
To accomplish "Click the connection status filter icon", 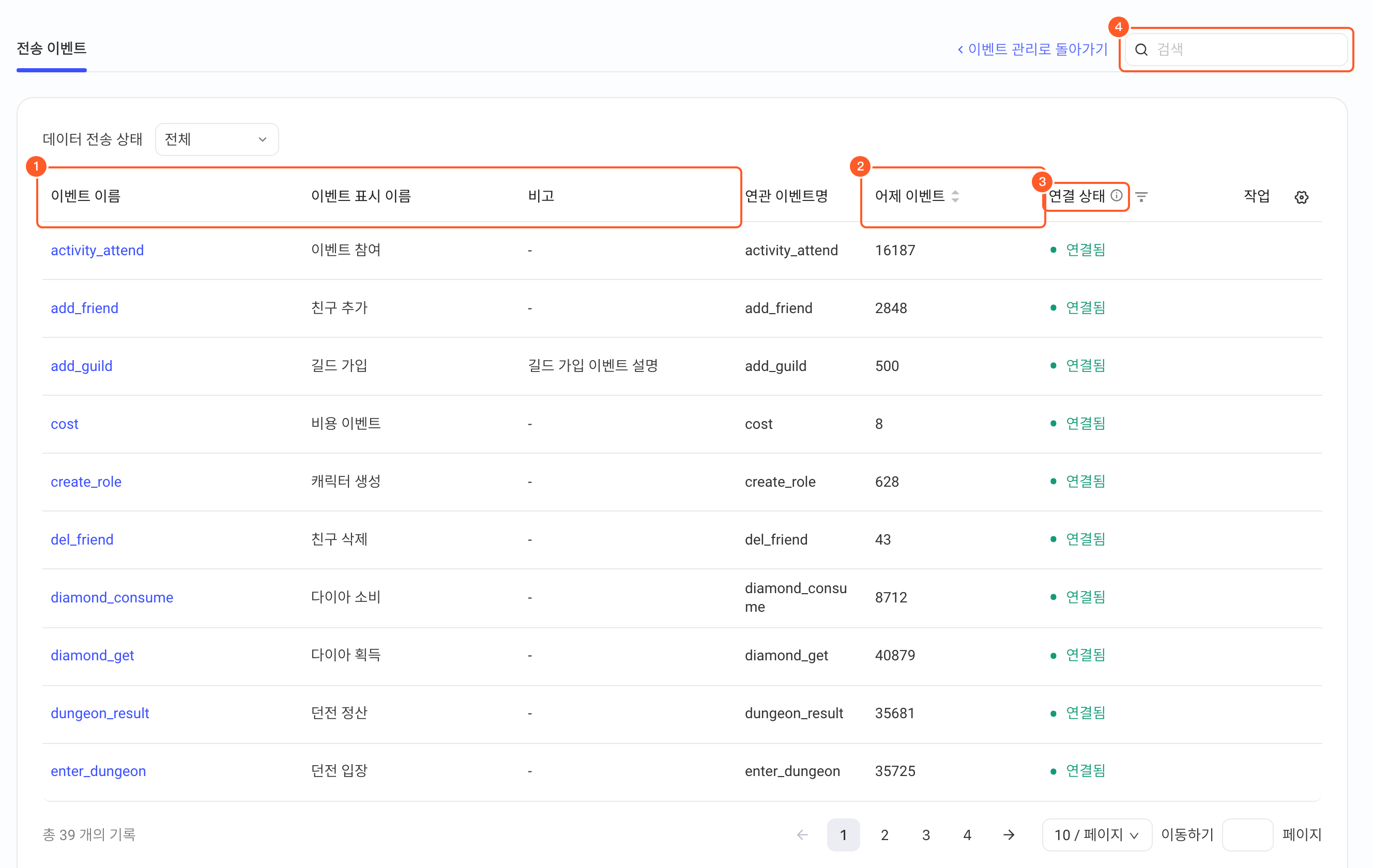I will click(1141, 197).
